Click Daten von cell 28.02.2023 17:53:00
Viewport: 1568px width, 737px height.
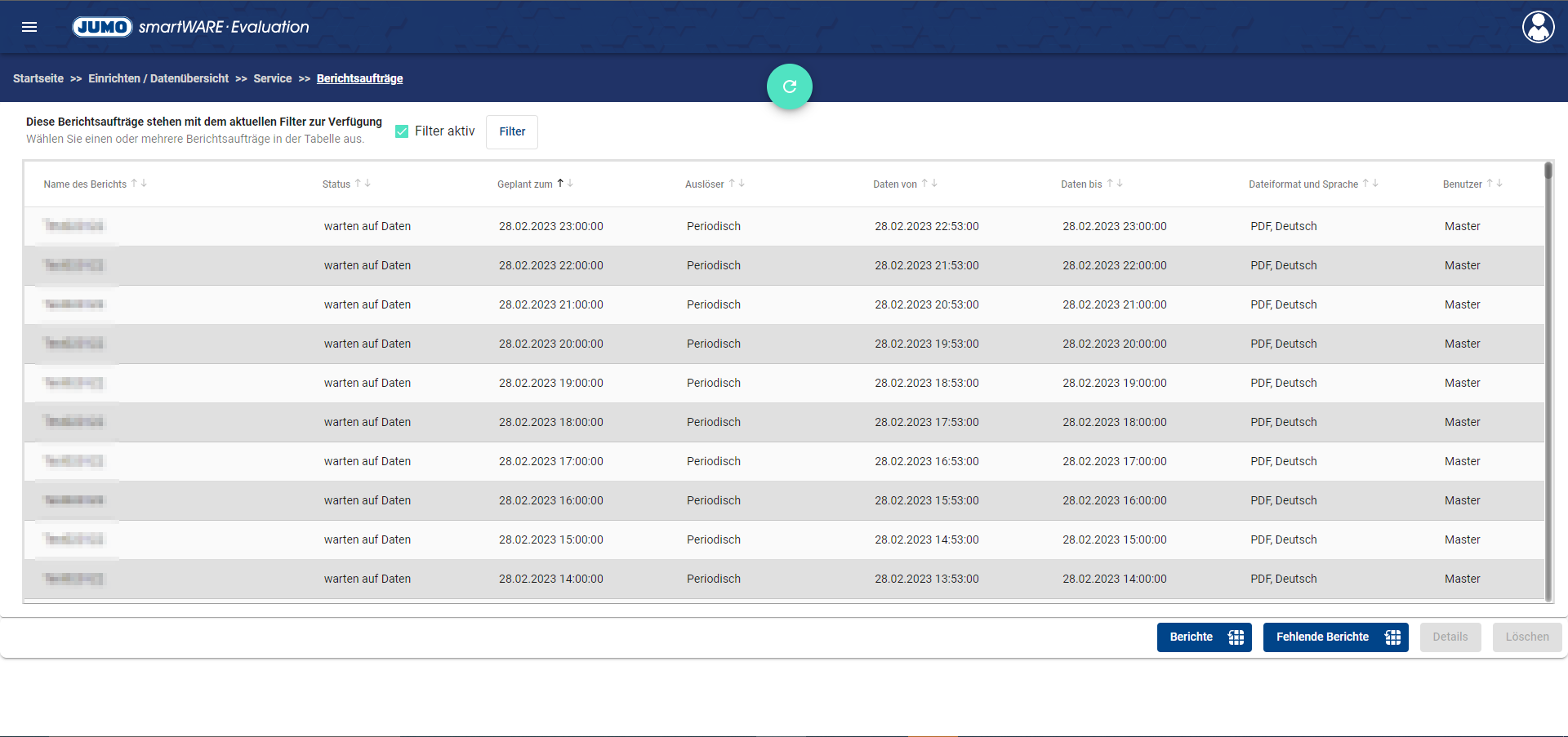(x=927, y=422)
